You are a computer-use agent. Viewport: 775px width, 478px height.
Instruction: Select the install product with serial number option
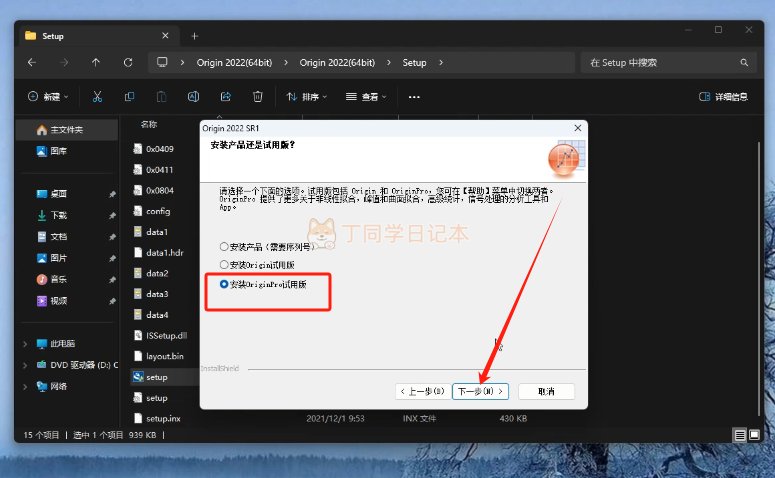click(x=224, y=246)
